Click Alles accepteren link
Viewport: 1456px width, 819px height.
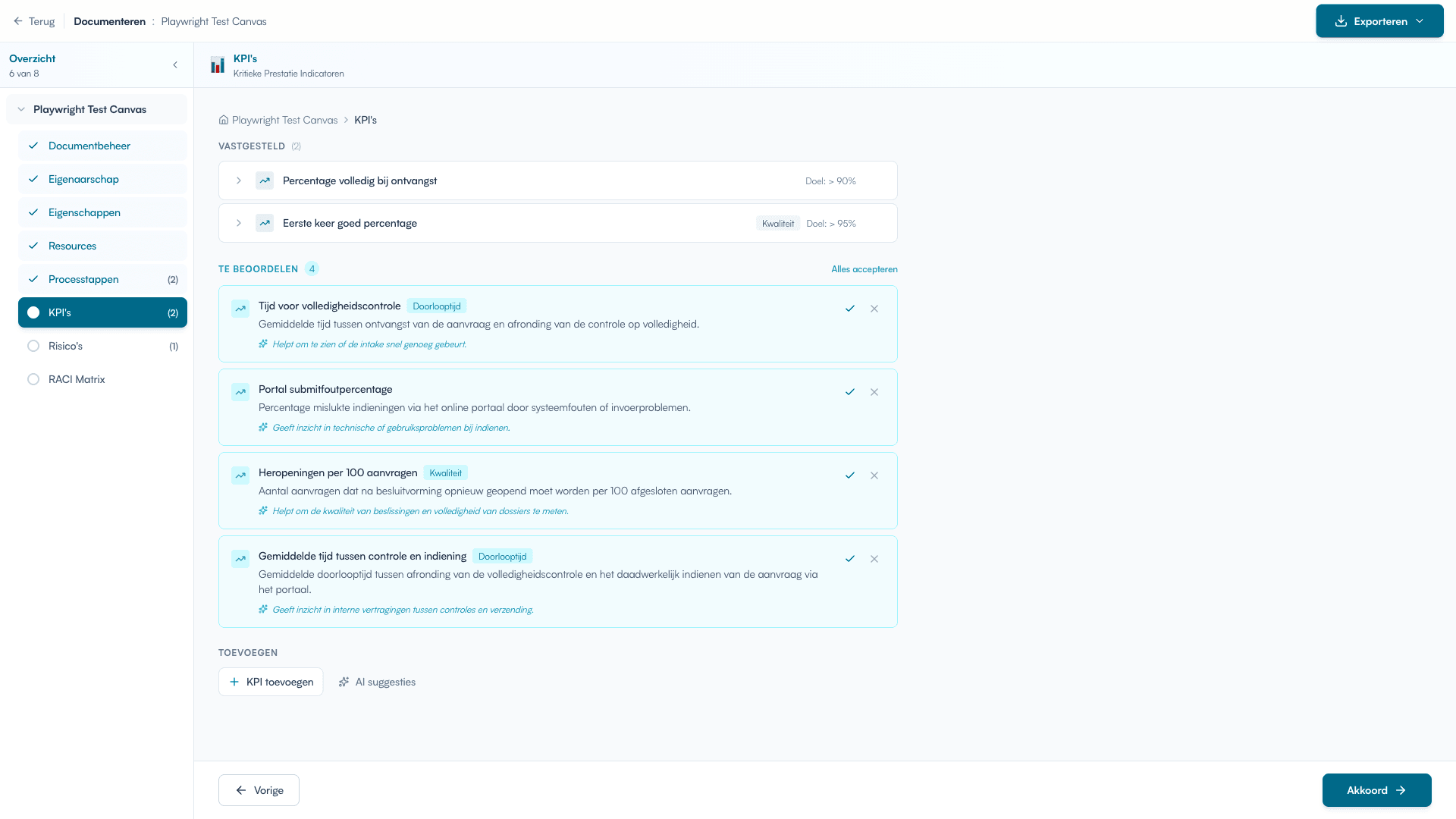click(x=864, y=269)
